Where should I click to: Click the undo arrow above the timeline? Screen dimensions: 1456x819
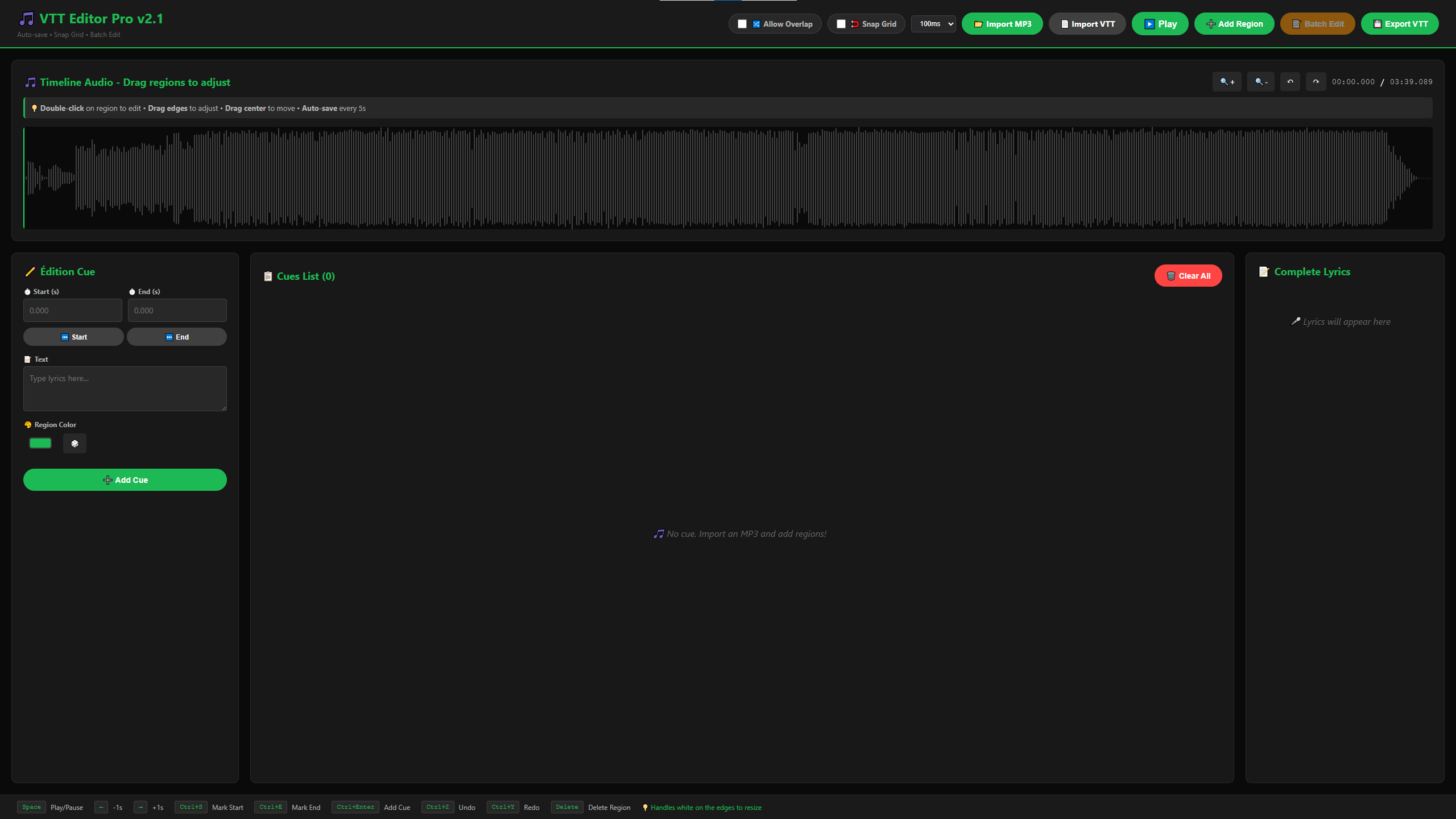[1290, 81]
